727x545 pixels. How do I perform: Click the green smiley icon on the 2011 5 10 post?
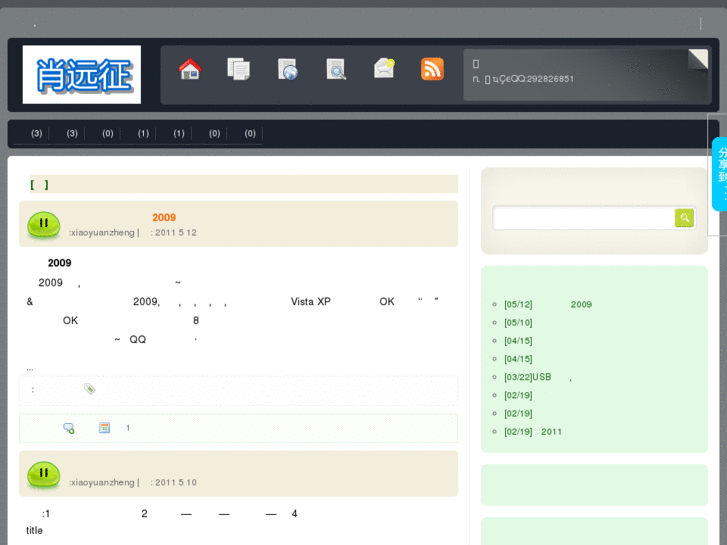(x=44, y=474)
